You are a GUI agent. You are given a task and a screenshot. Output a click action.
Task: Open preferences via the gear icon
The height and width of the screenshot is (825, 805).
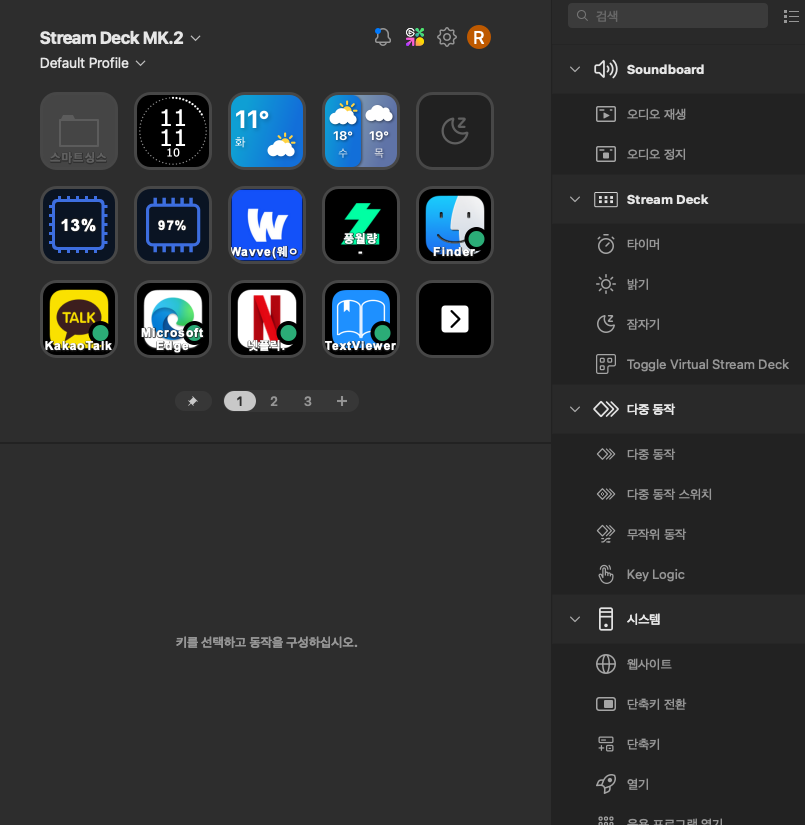click(x=447, y=38)
